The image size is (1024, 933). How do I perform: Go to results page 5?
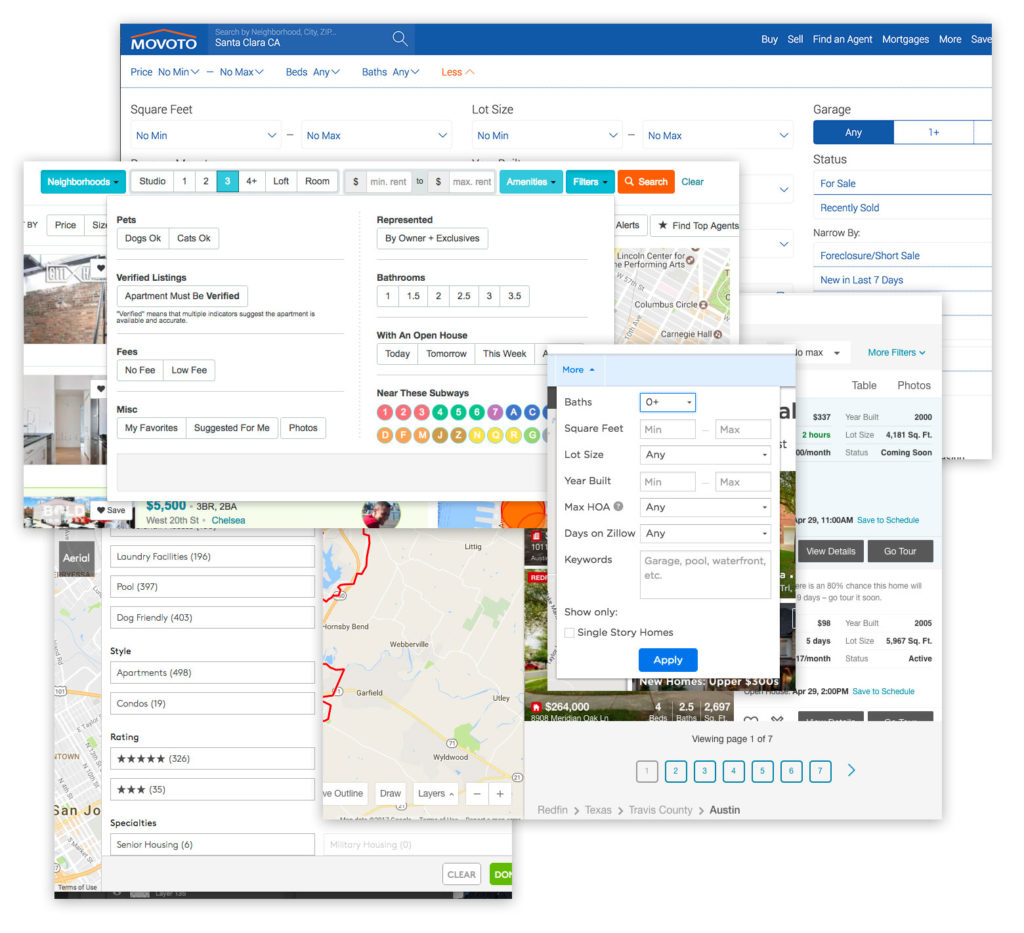click(x=762, y=771)
